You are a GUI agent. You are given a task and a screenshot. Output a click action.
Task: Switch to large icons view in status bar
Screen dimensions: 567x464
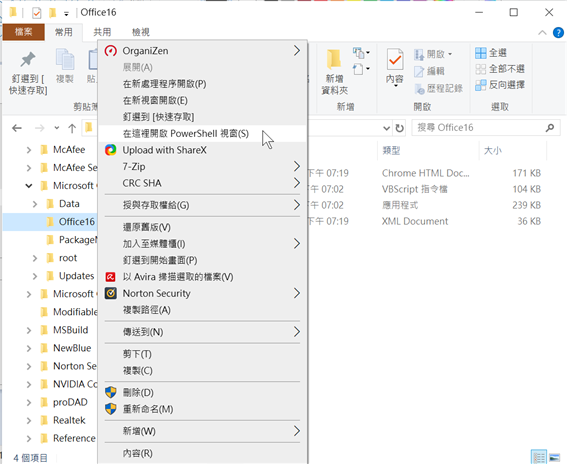coord(554,457)
